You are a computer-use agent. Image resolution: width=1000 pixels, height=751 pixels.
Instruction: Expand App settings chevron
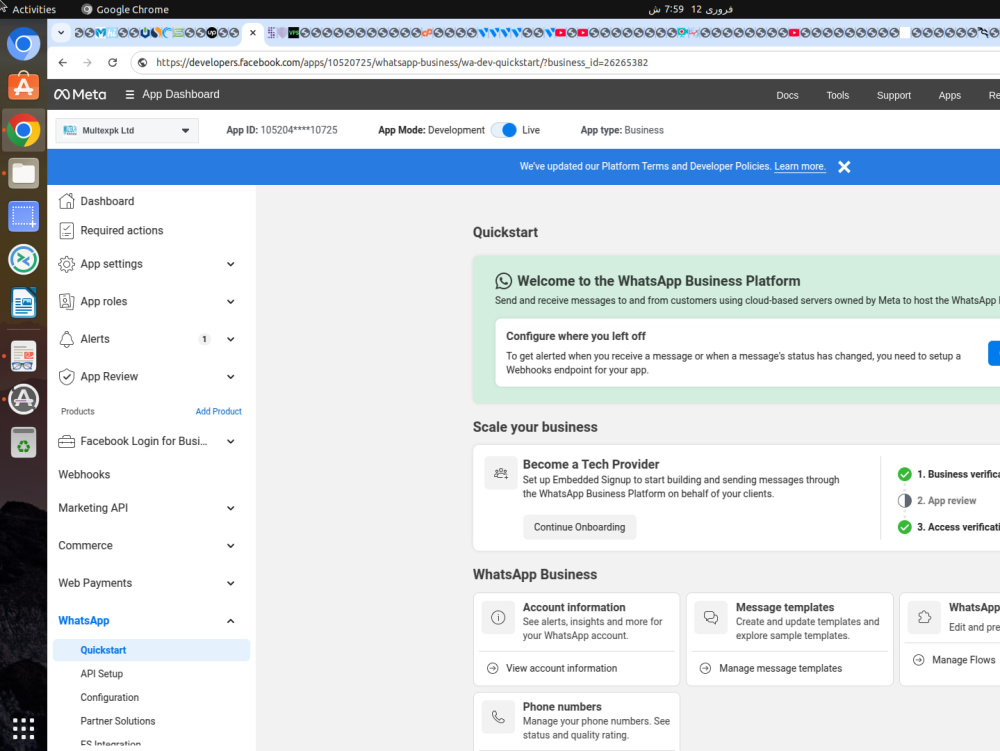[231, 264]
